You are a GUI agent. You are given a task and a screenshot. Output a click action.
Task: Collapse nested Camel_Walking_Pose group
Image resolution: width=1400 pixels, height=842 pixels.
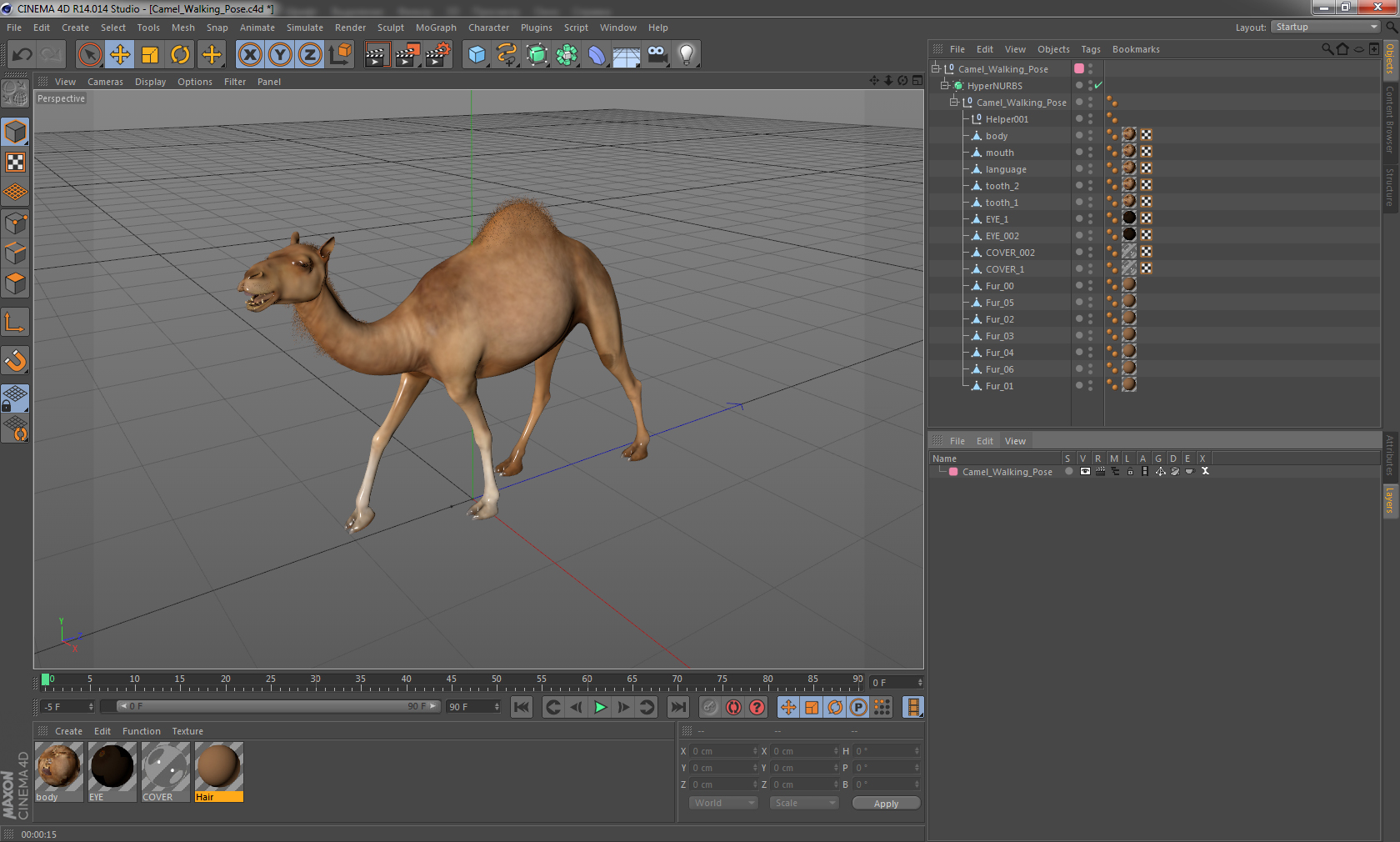pos(954,102)
